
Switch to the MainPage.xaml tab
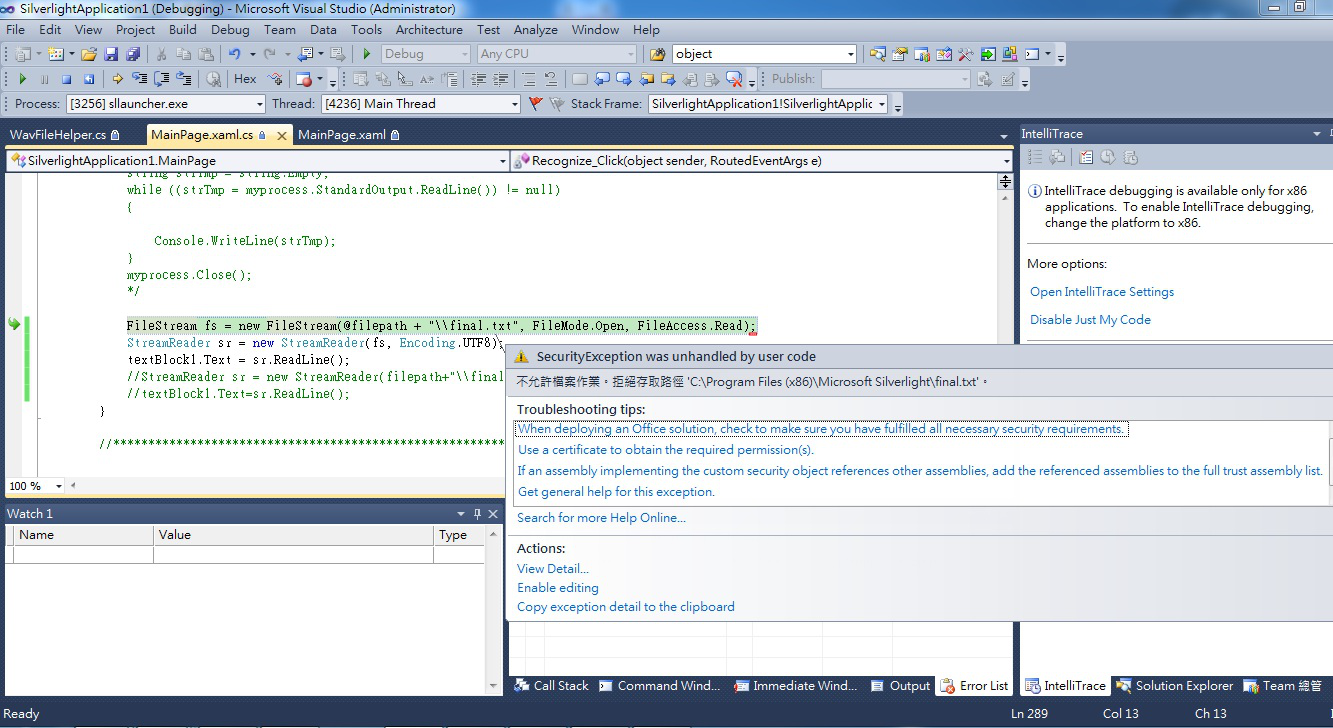point(342,135)
